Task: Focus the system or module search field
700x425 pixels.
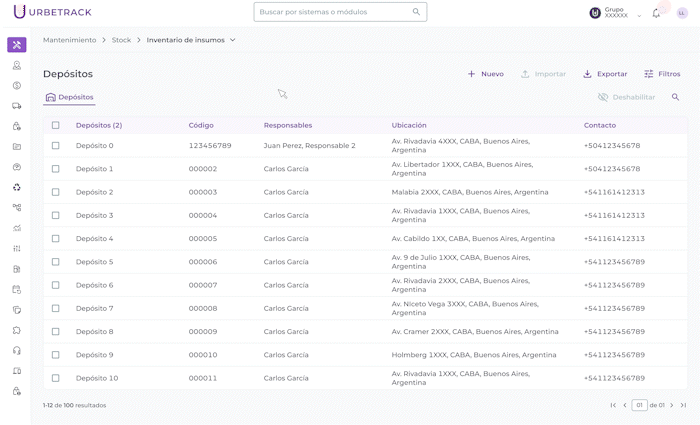Action: coord(335,12)
